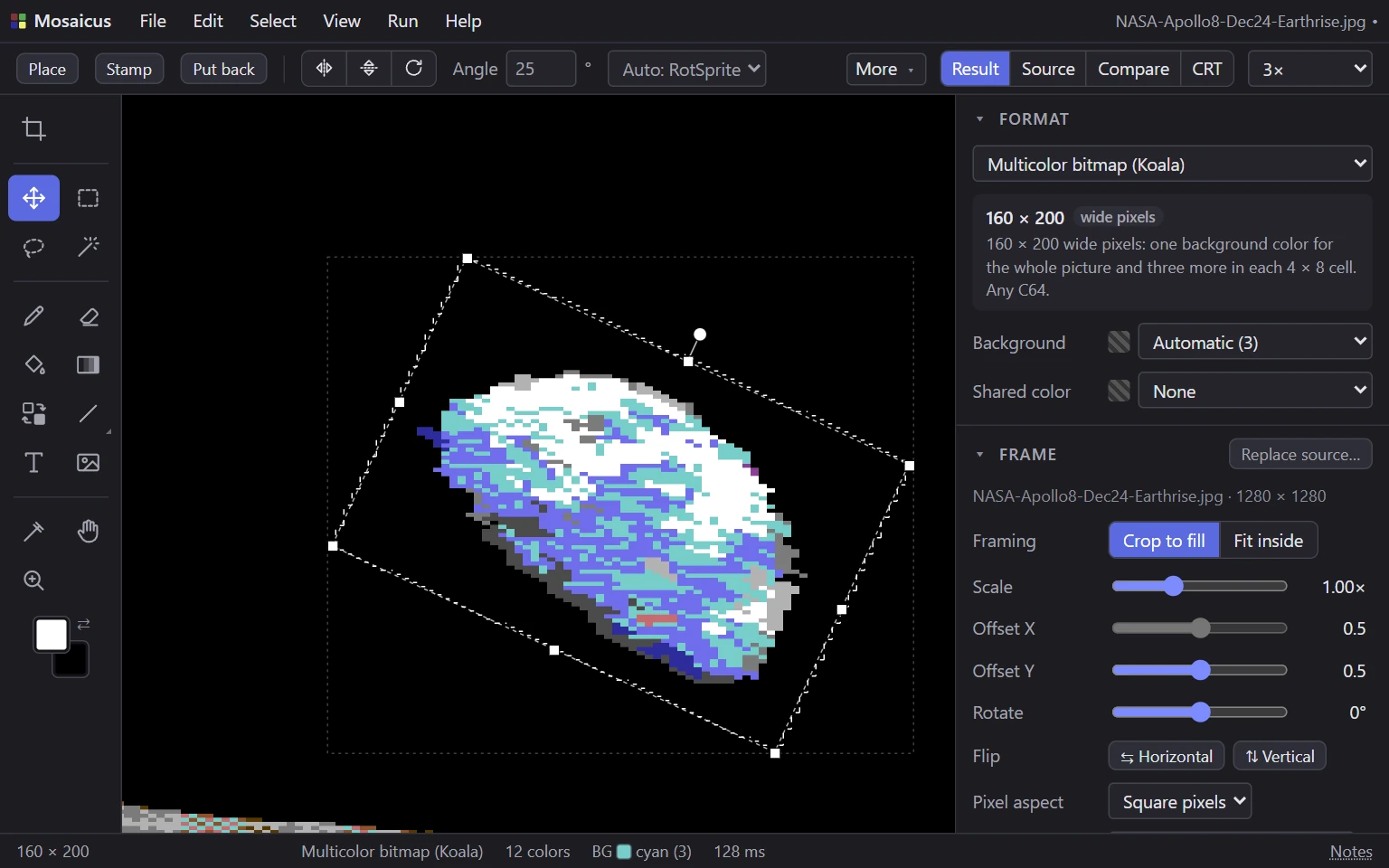Collapse the FORMAT section

(979, 119)
